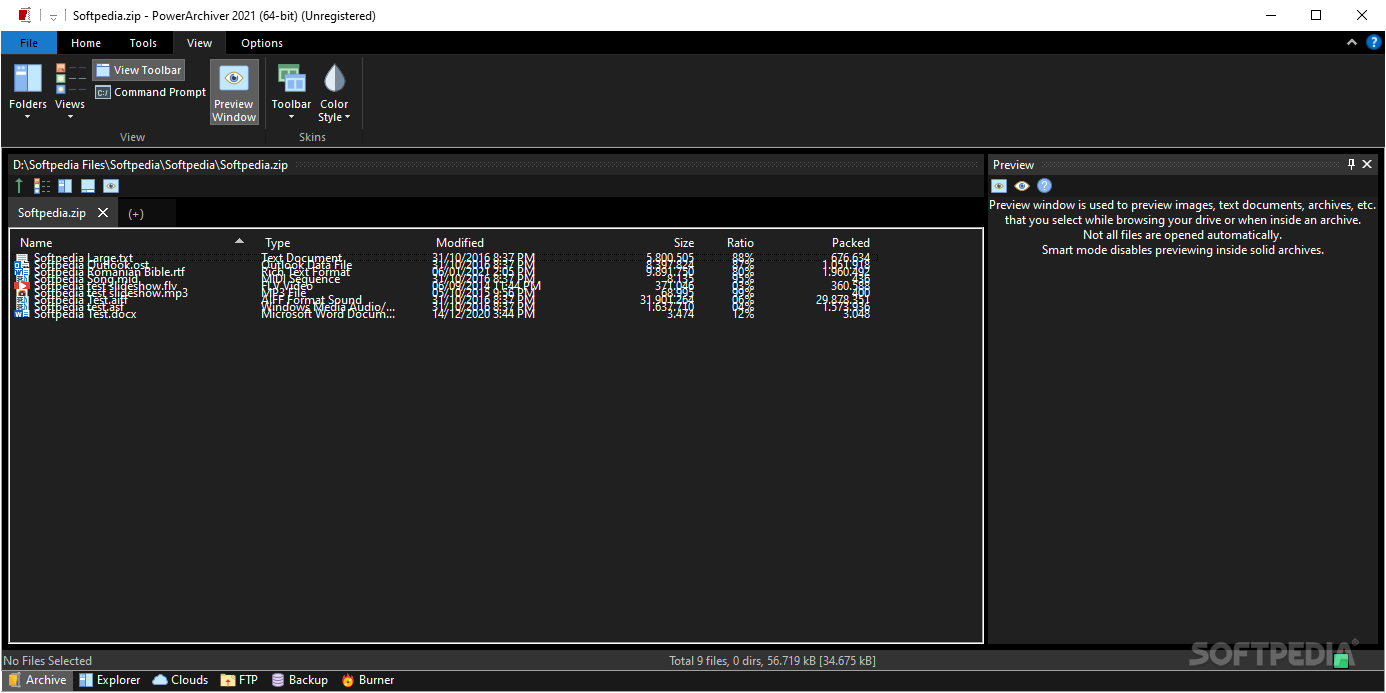Switch to the Home ribbon tab
This screenshot has height=693, width=1386.
pyautogui.click(x=86, y=43)
